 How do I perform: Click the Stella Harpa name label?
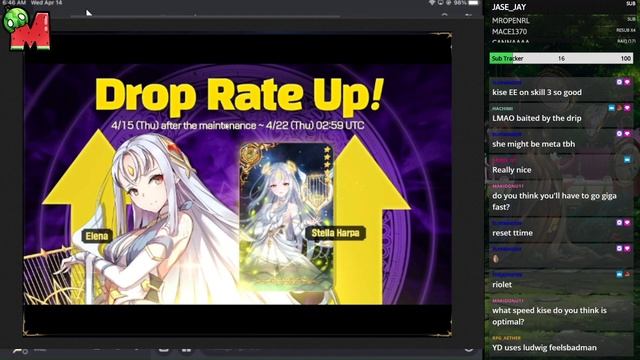(336, 233)
